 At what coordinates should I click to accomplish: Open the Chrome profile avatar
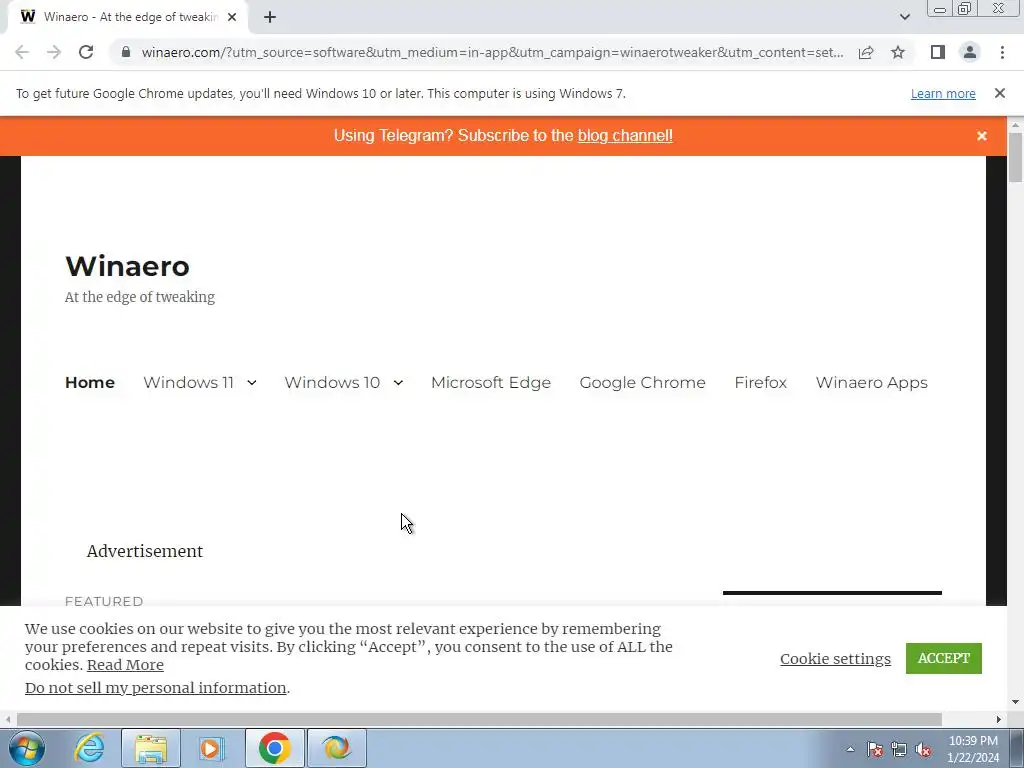(x=970, y=52)
